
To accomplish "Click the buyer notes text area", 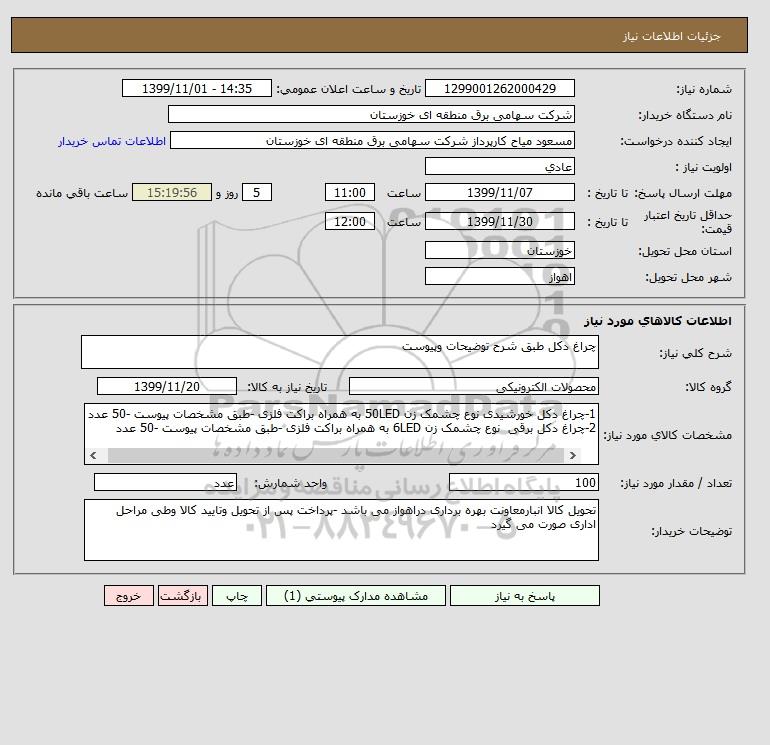I will tap(341, 530).
